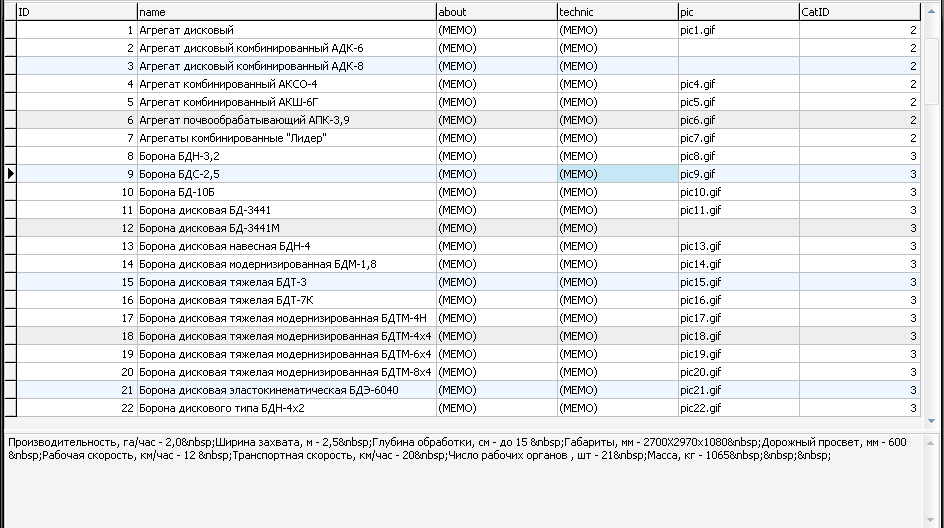Click the name column header

click(x=286, y=12)
